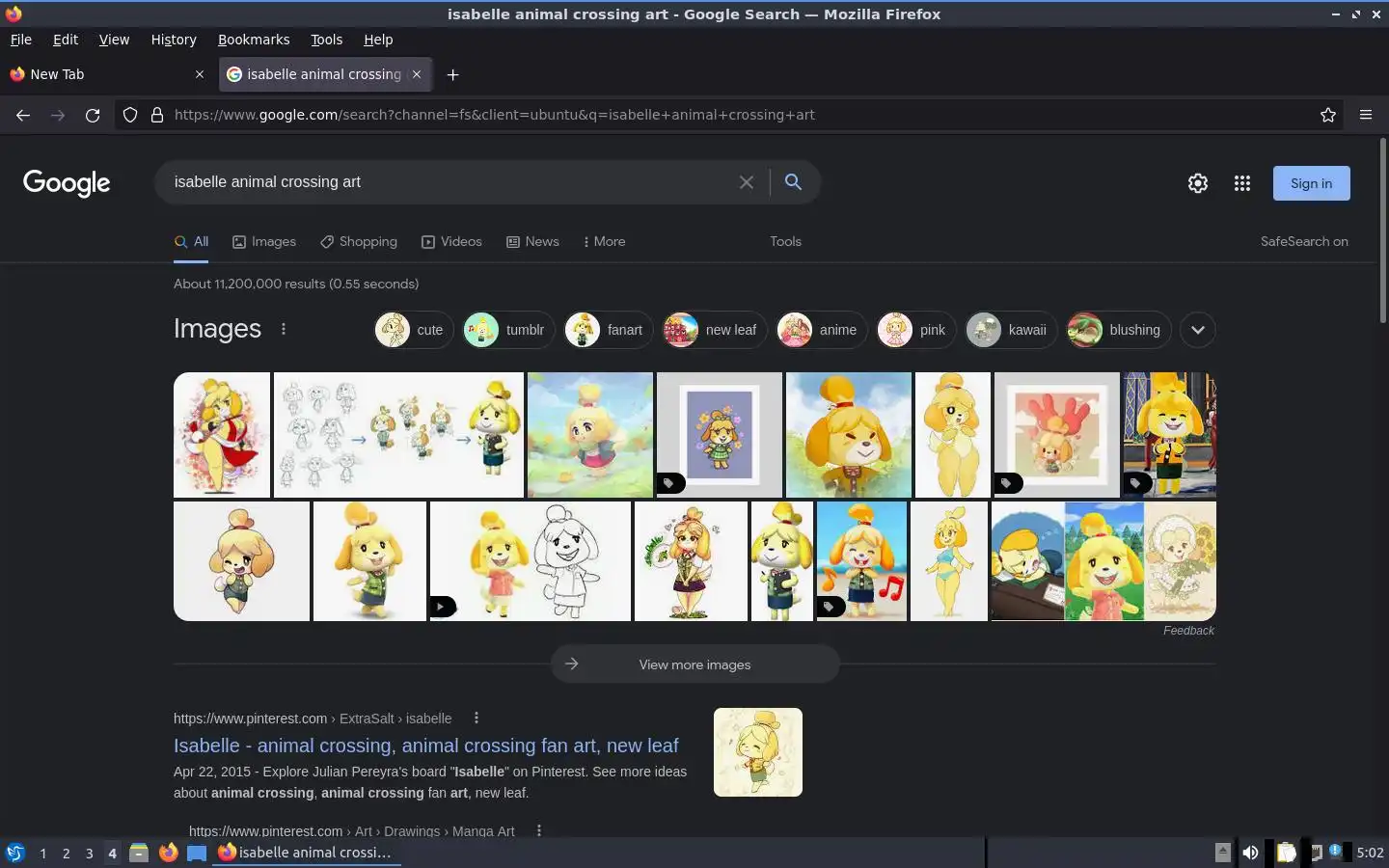Click the volume speaker icon in tray

[x=1250, y=853]
